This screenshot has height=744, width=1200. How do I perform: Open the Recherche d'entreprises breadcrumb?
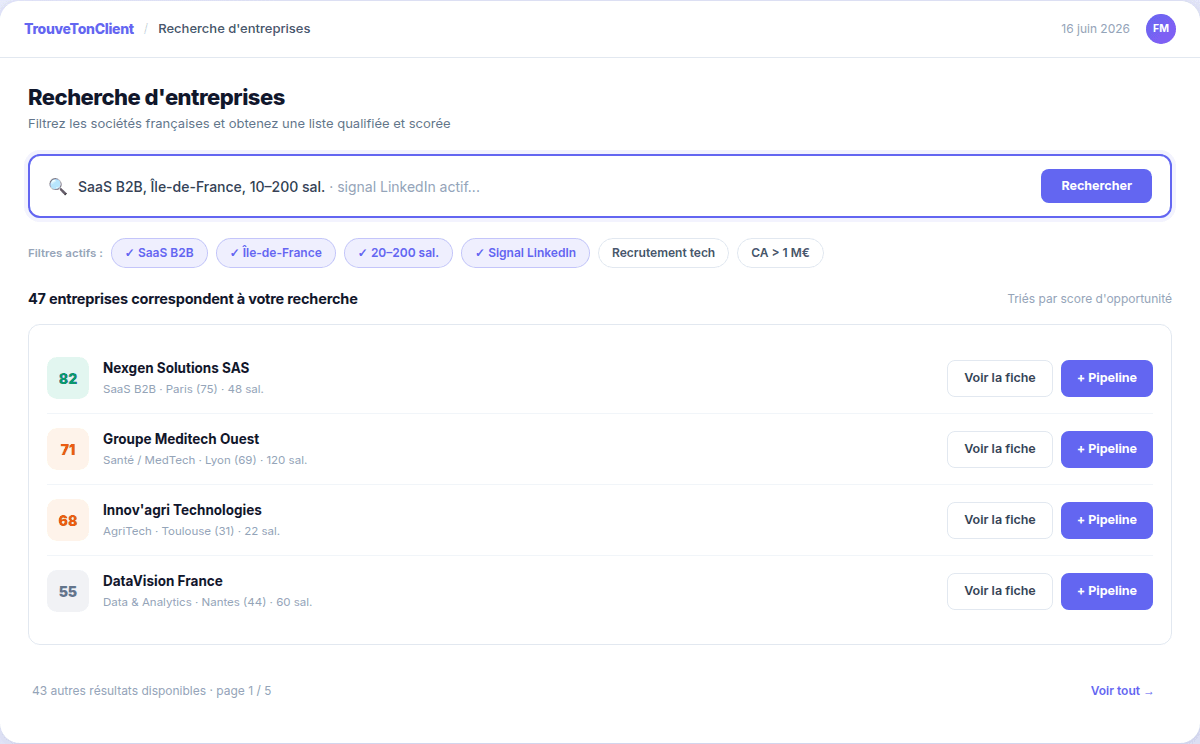pyautogui.click(x=234, y=29)
